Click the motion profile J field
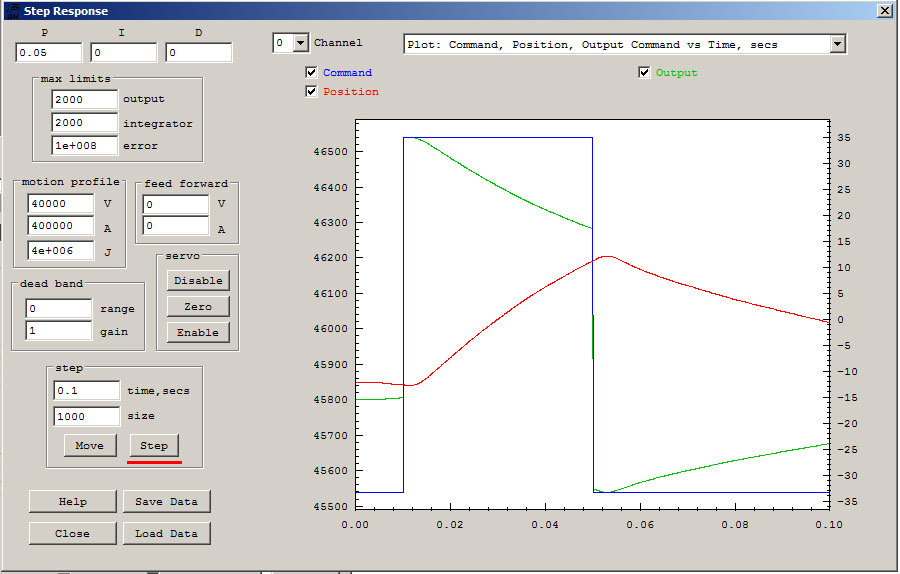 [x=60, y=250]
